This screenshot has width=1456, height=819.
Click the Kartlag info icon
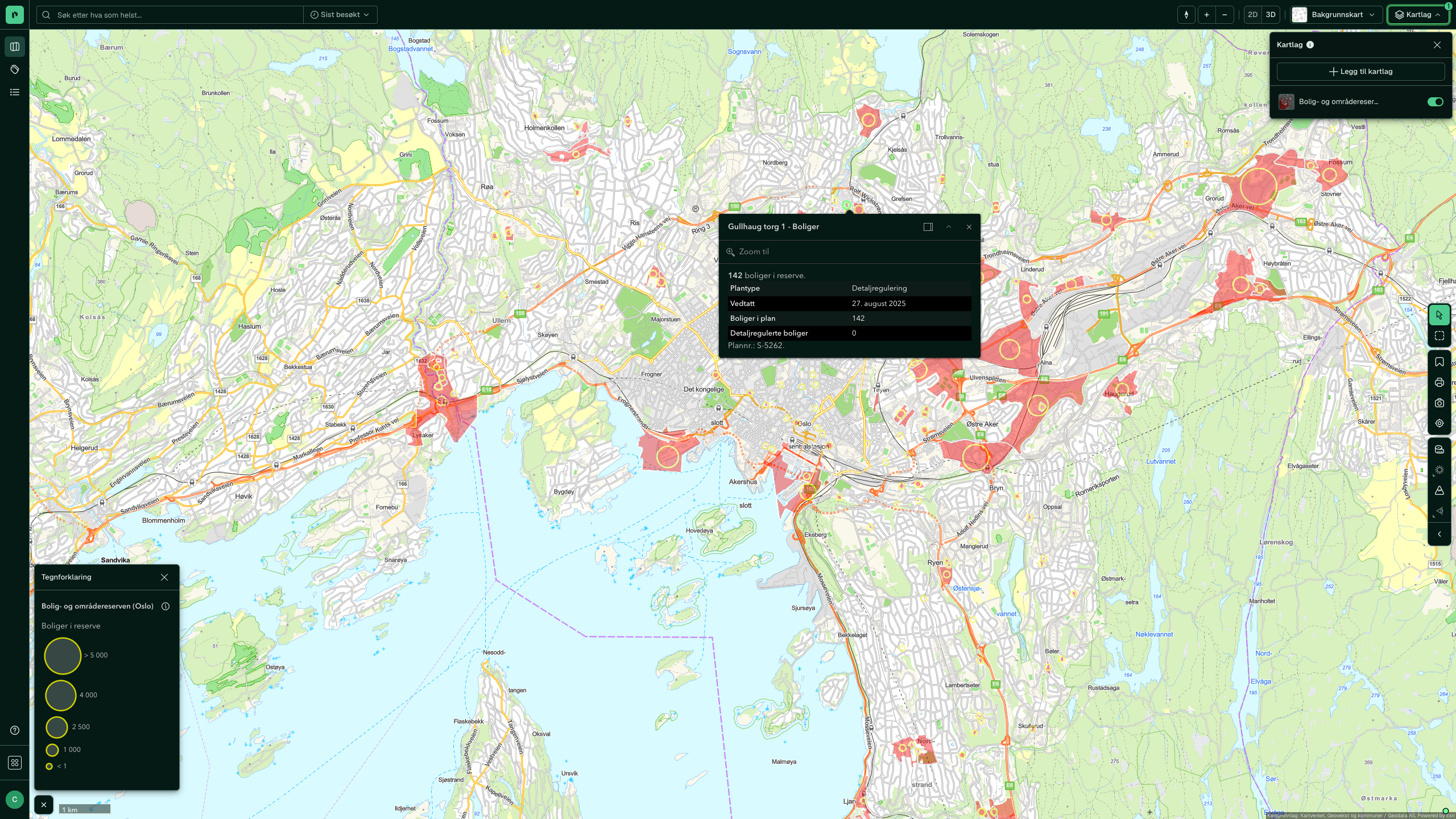[x=1310, y=45]
